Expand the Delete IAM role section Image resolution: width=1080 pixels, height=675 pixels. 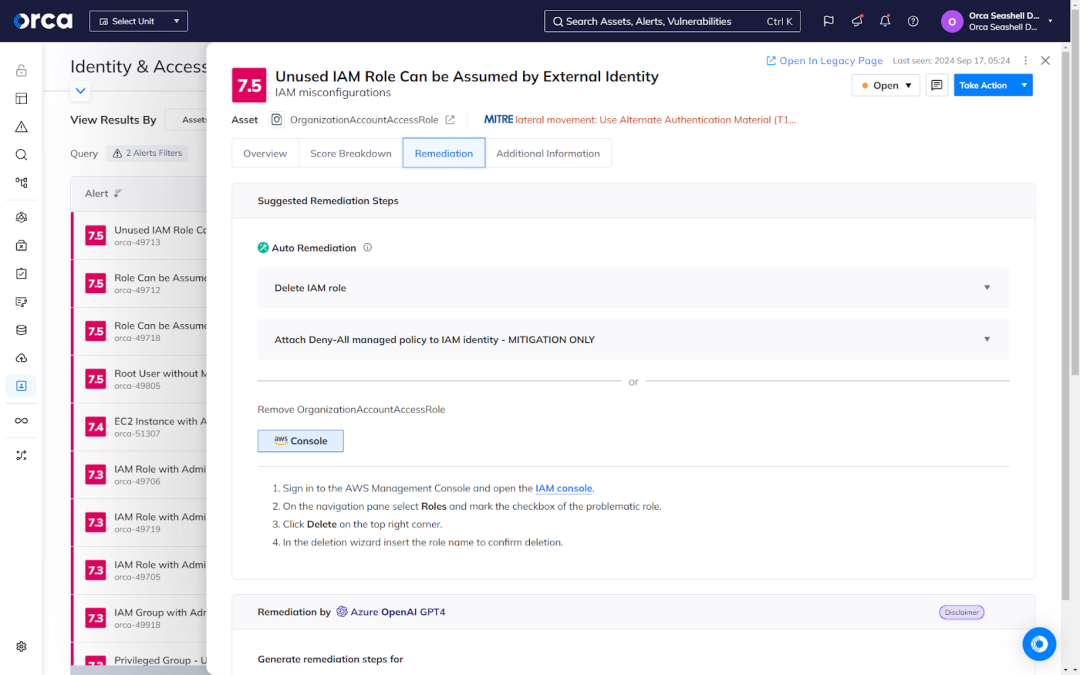[x=633, y=288]
